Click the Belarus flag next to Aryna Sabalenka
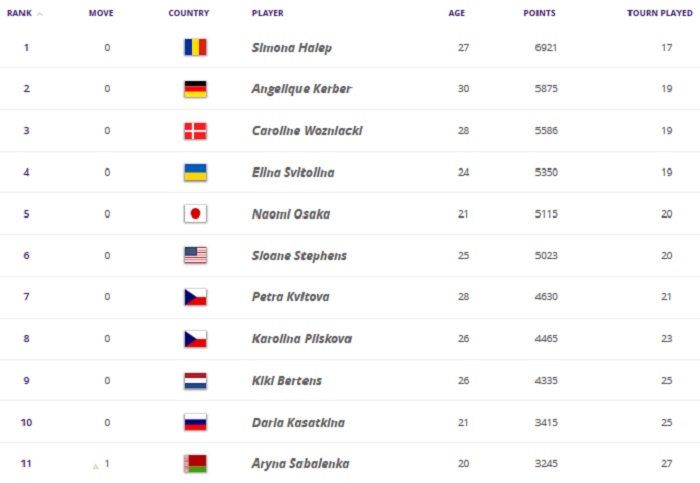 tap(195, 463)
